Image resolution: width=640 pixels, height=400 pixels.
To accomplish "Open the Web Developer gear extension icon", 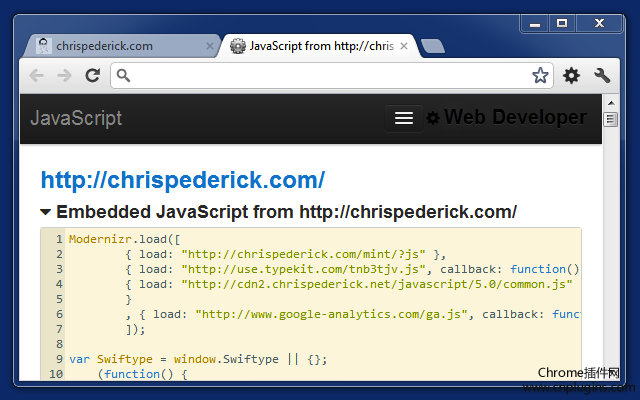I will click(x=571, y=76).
